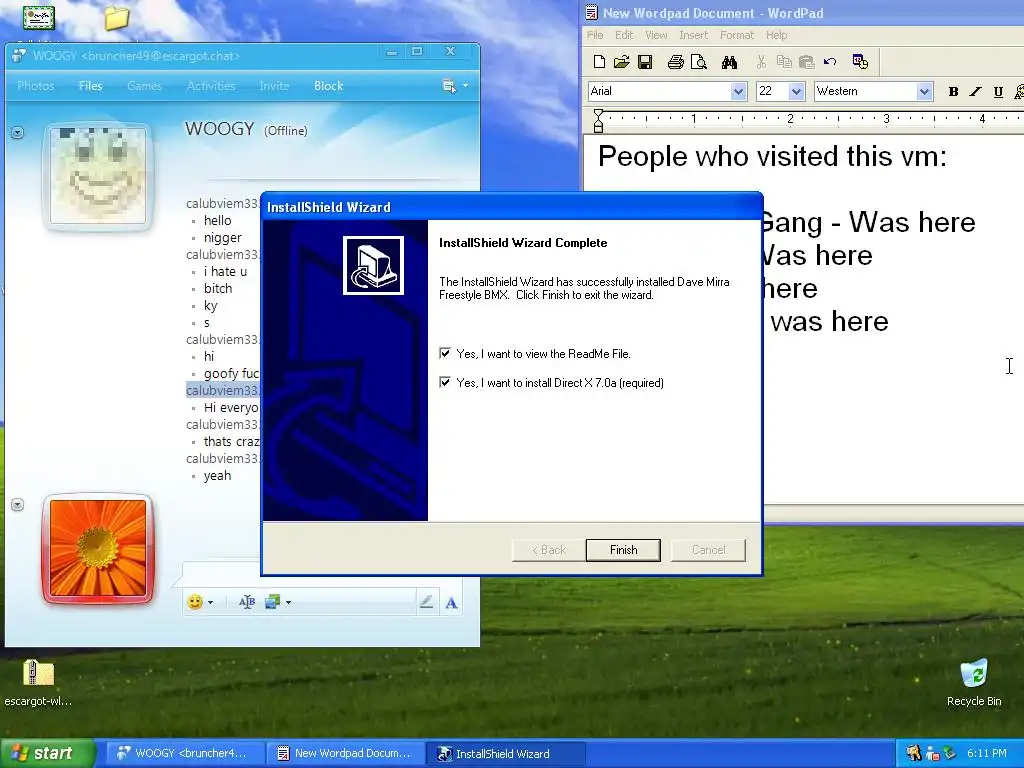
Task: Collapse your own display picture arrow toggle
Action: tap(18, 505)
